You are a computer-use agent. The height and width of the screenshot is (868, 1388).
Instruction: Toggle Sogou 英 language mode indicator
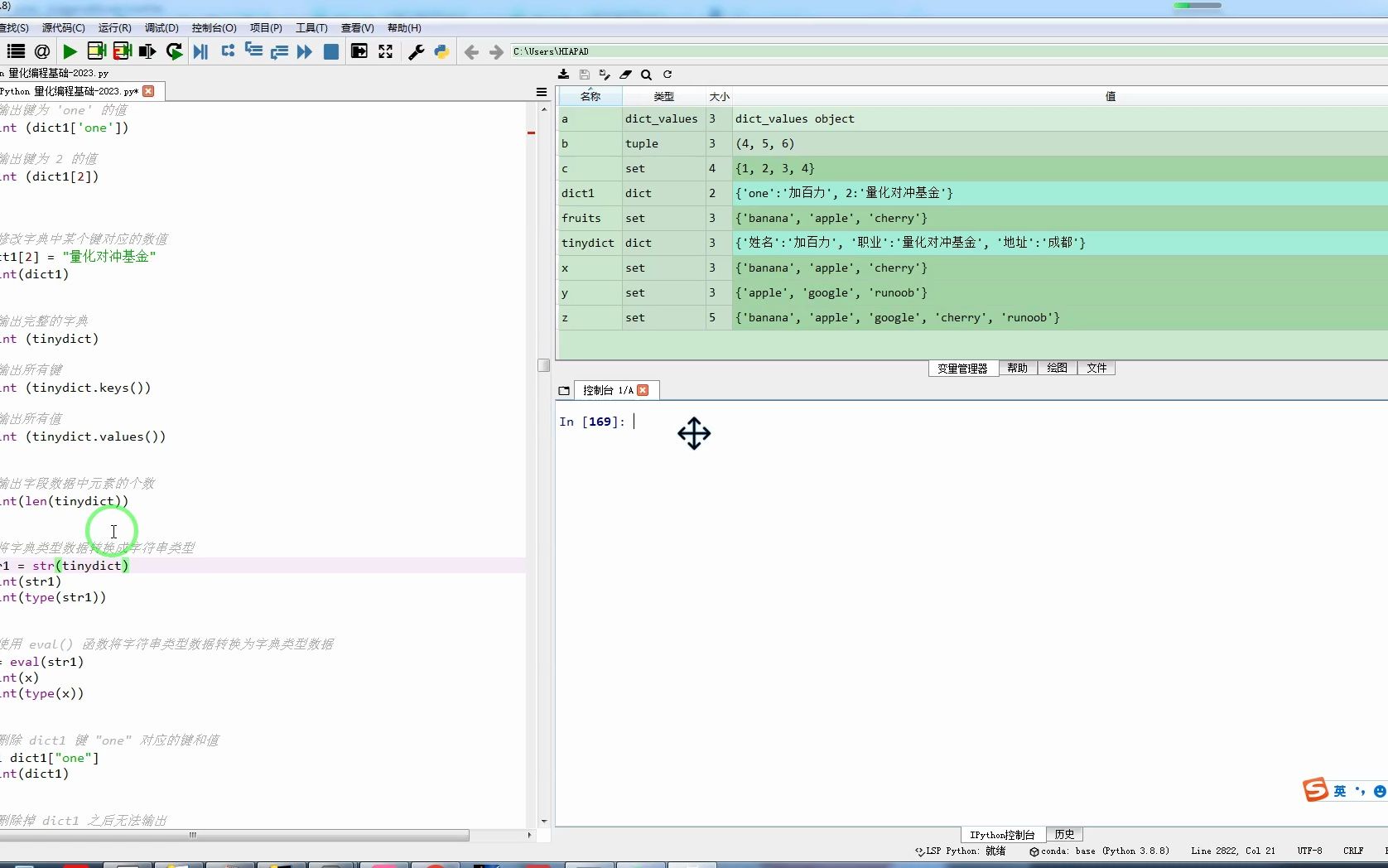(1339, 792)
